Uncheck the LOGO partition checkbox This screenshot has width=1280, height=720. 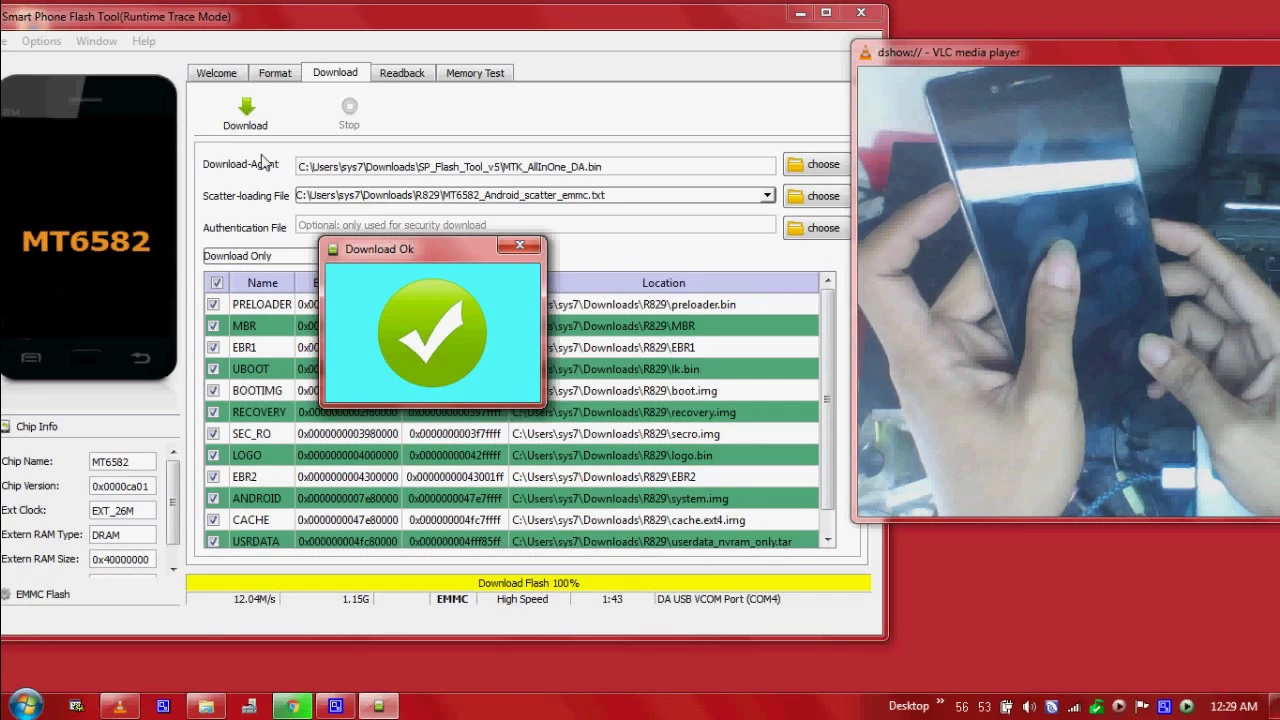pos(213,456)
